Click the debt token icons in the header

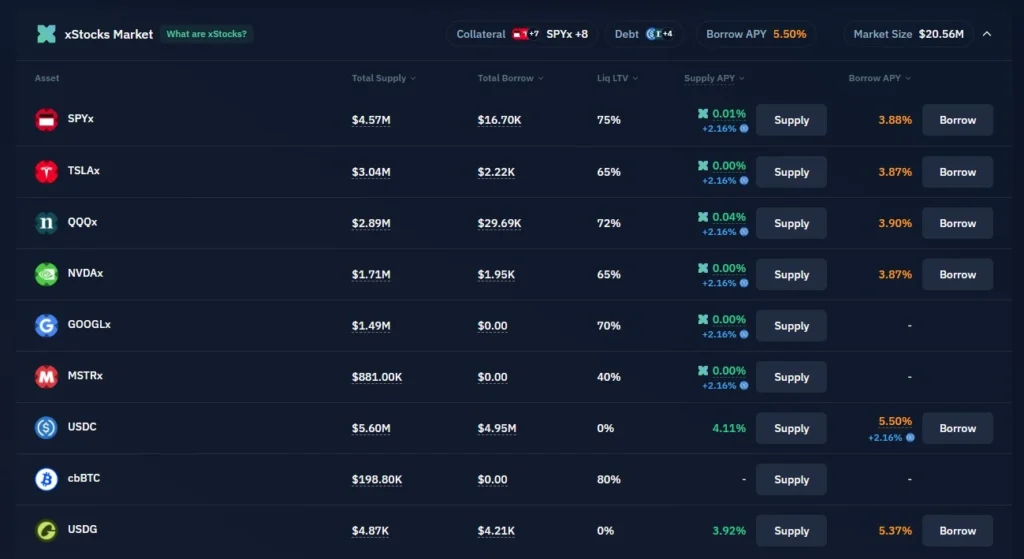660,34
